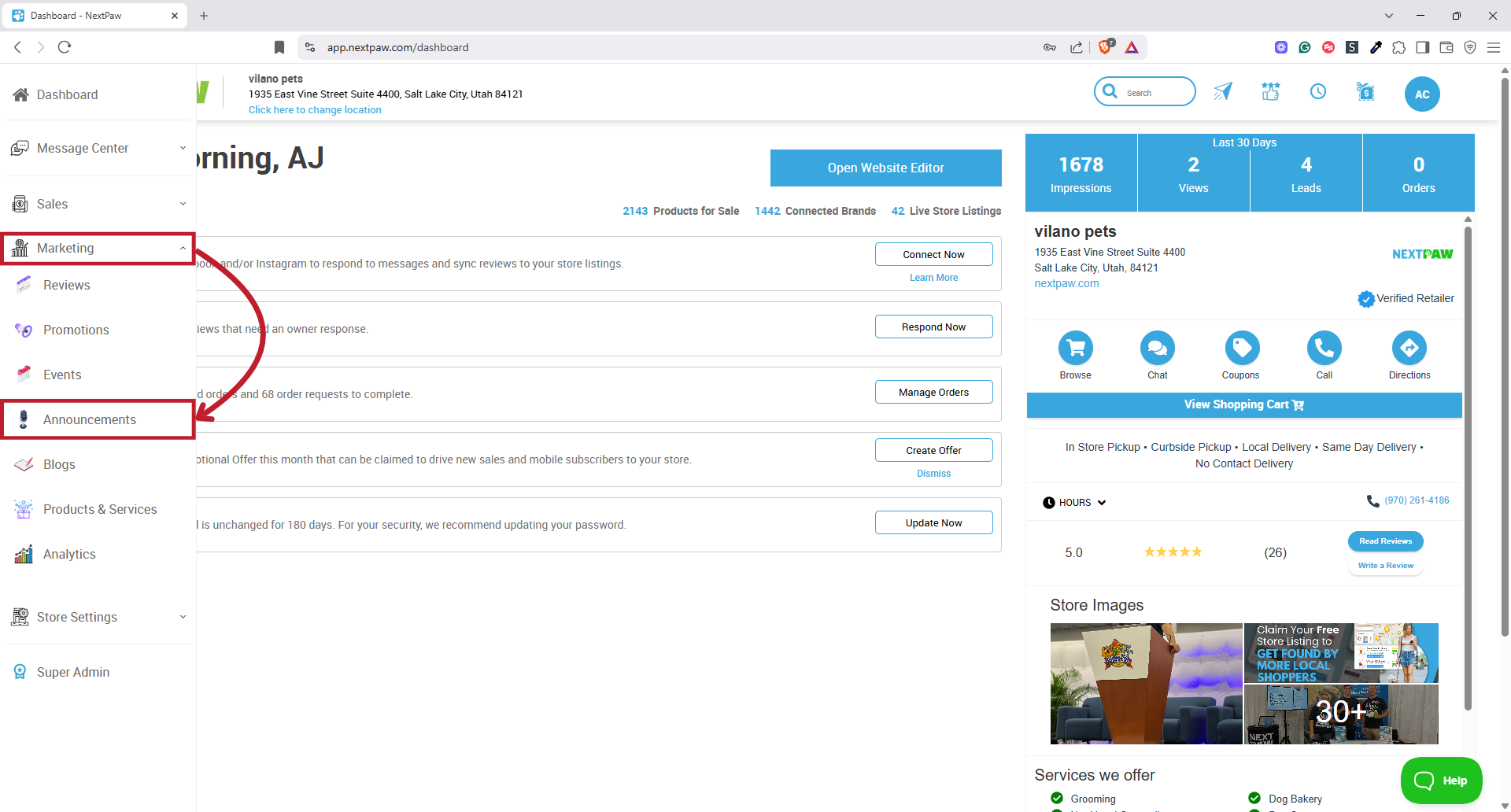
Task: Click the Respond Now button
Action: click(933, 327)
